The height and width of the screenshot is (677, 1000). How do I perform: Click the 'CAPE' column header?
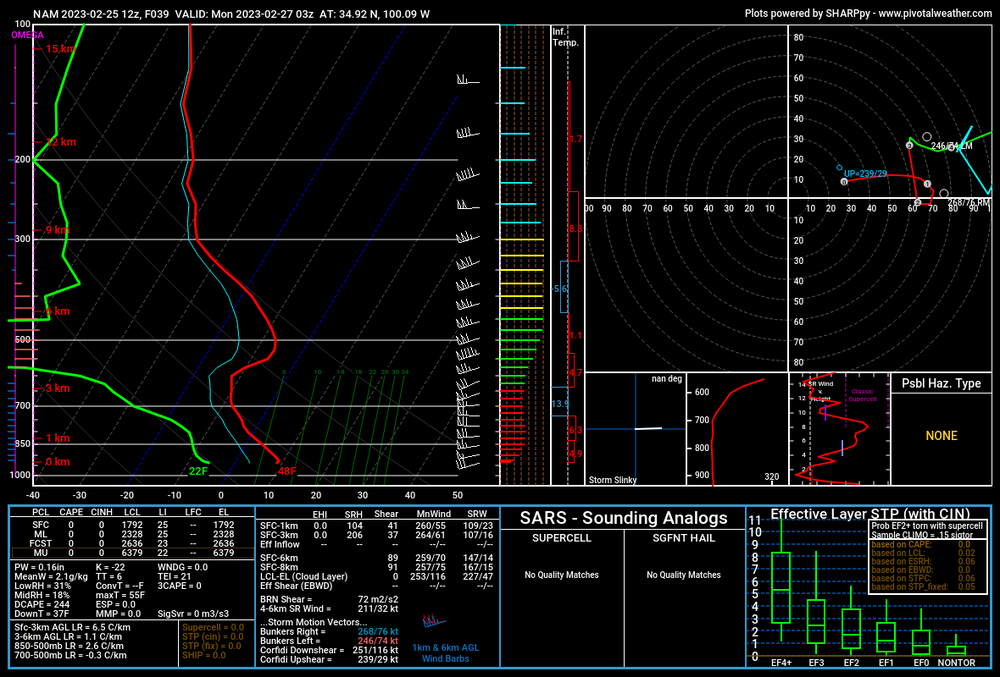pyautogui.click(x=71, y=512)
